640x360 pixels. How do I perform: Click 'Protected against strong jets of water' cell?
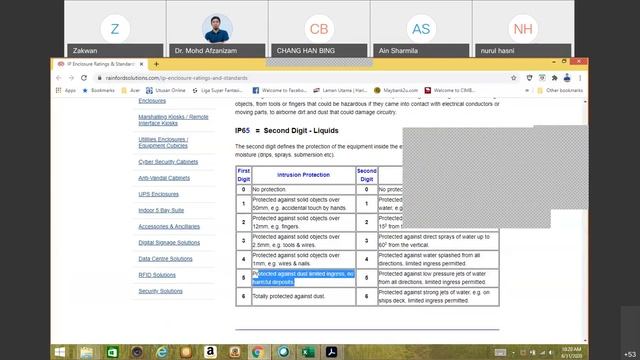(438, 296)
